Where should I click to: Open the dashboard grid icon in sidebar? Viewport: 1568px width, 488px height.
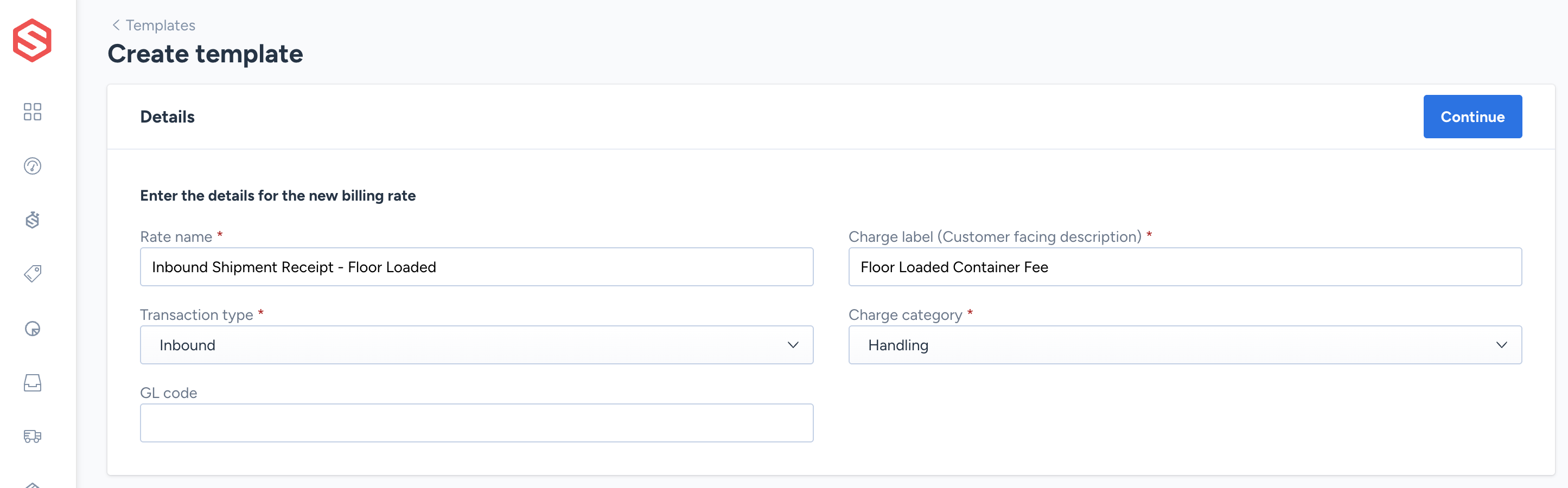32,111
